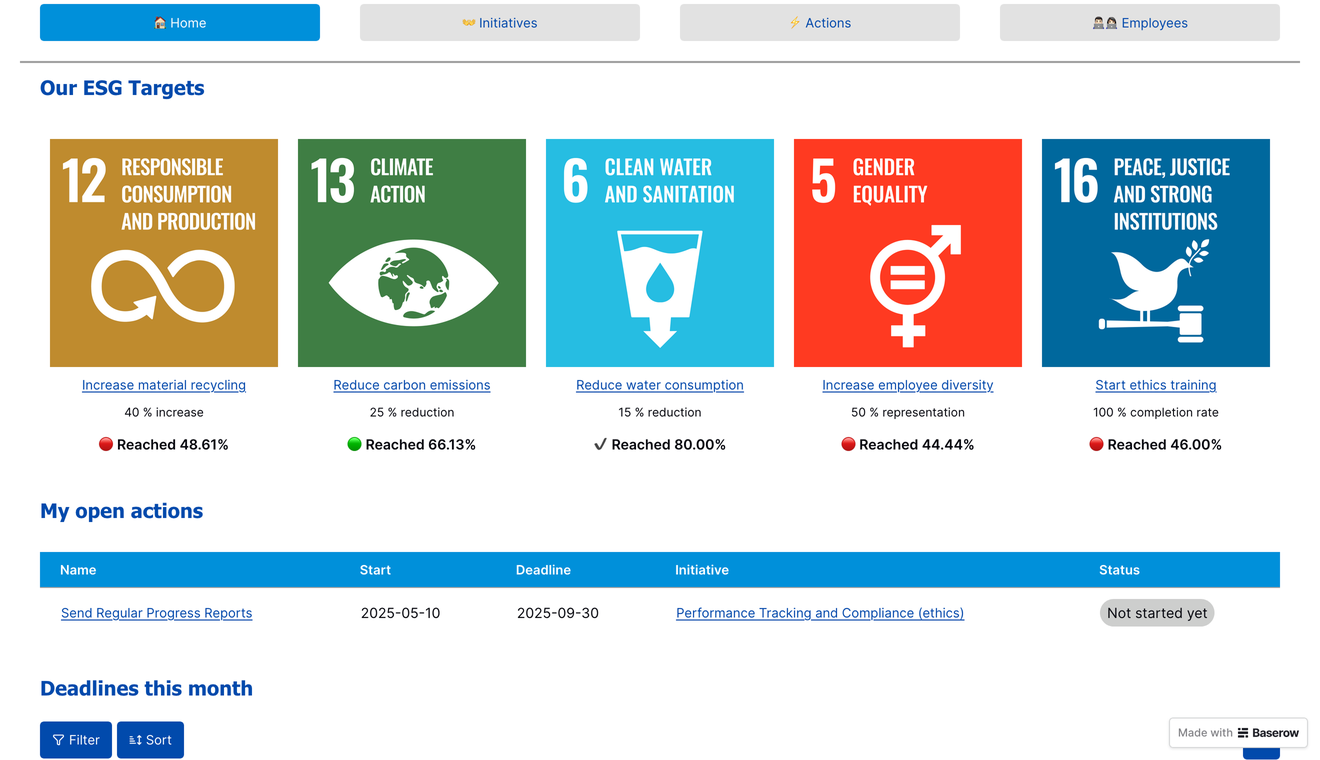Click the 'Reached 66.13%' text
The height and width of the screenshot is (760, 1320).
pyautogui.click(x=421, y=444)
